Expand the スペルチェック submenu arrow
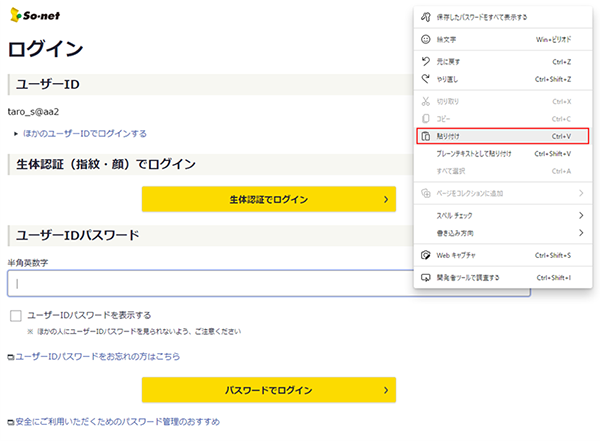 coord(580,215)
